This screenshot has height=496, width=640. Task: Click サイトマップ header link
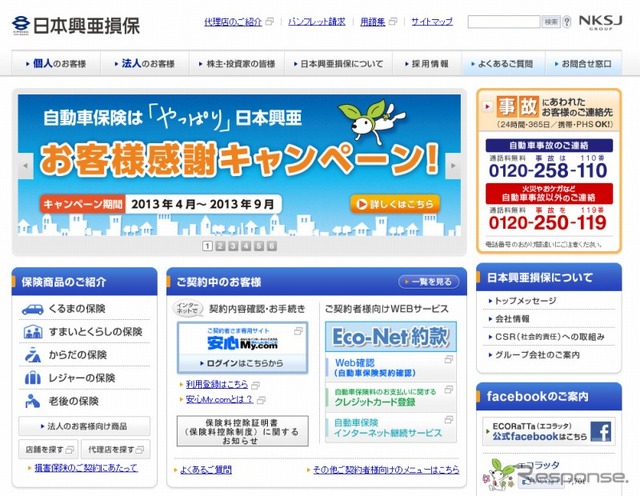click(x=432, y=22)
